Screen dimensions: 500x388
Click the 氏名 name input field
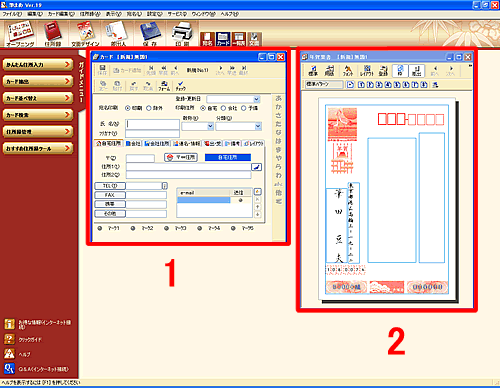click(x=152, y=124)
